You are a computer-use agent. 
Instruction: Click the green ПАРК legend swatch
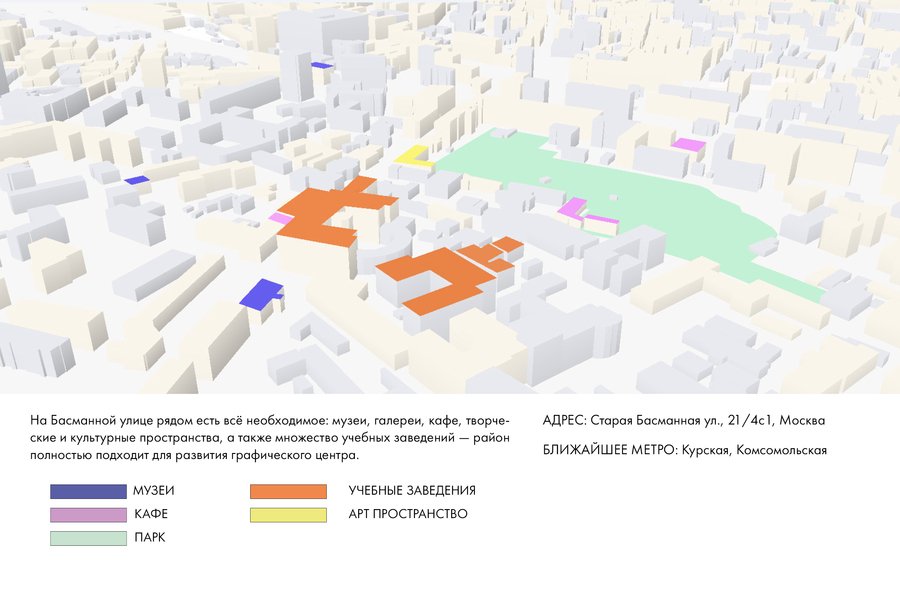tap(88, 538)
